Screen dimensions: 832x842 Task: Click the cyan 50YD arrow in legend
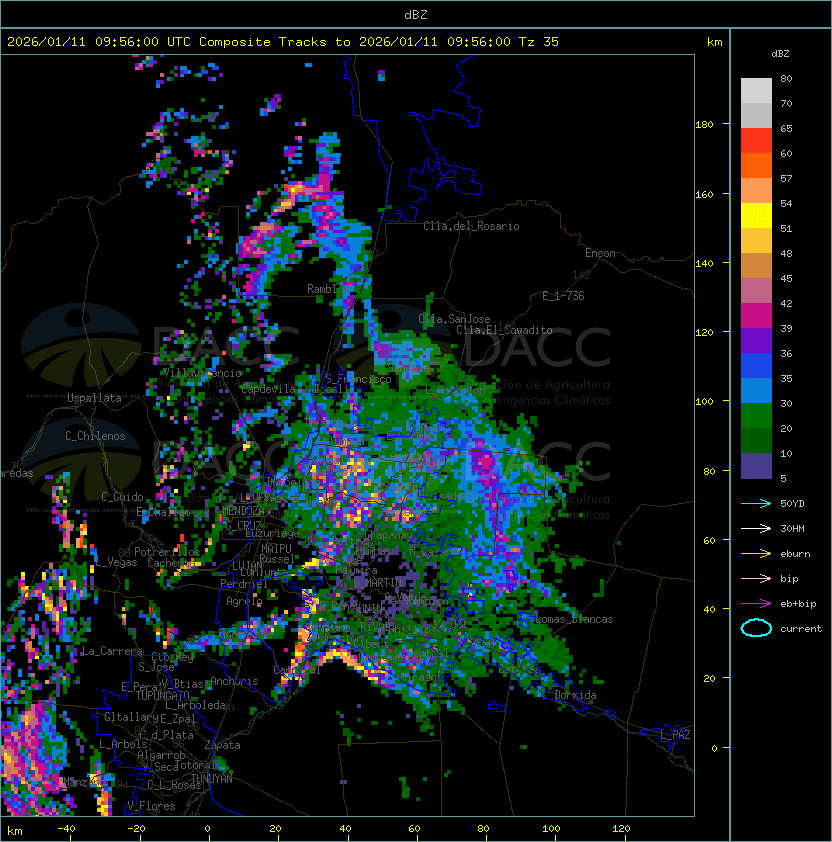756,503
